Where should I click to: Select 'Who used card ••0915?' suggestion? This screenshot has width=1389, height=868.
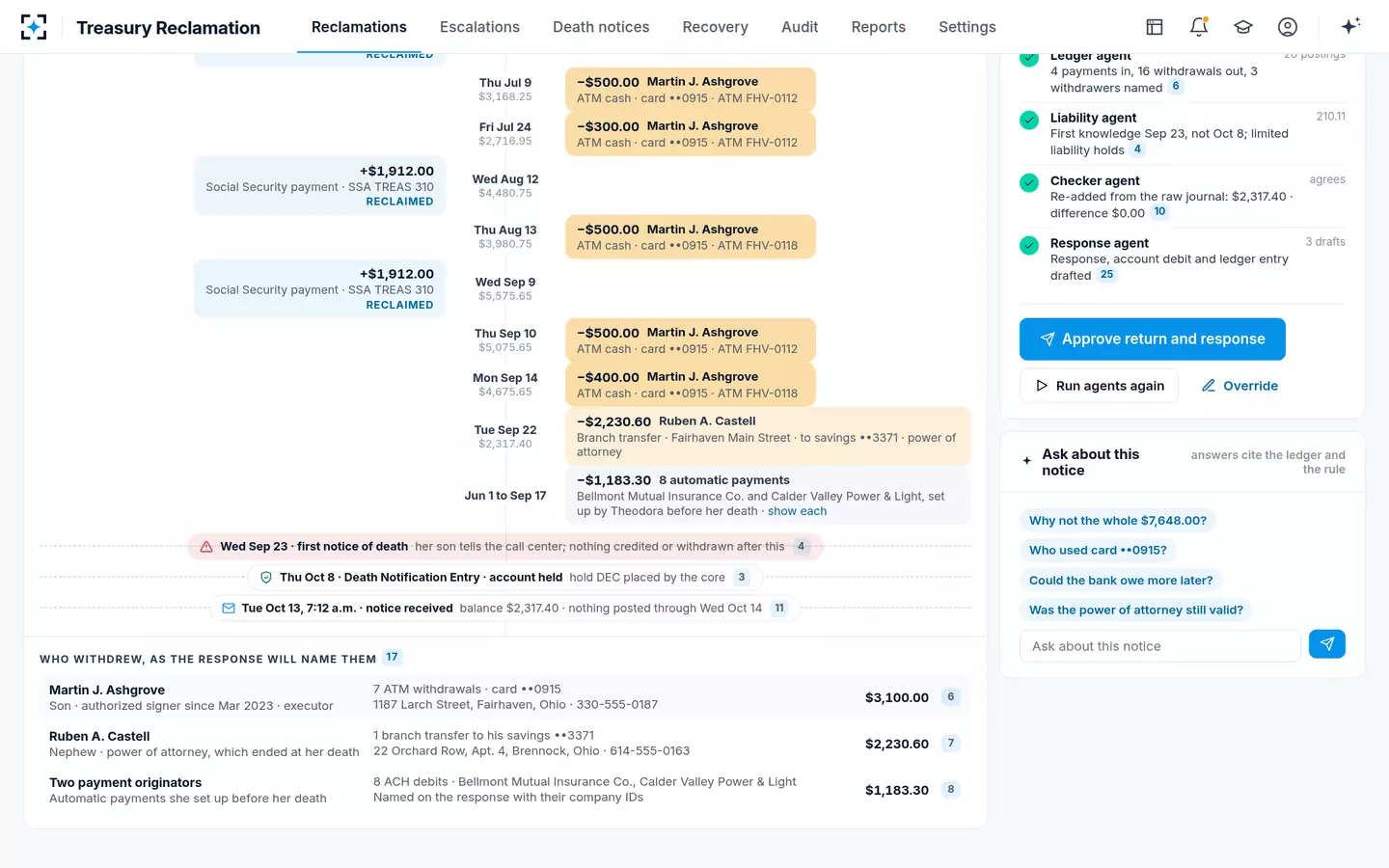pos(1098,551)
